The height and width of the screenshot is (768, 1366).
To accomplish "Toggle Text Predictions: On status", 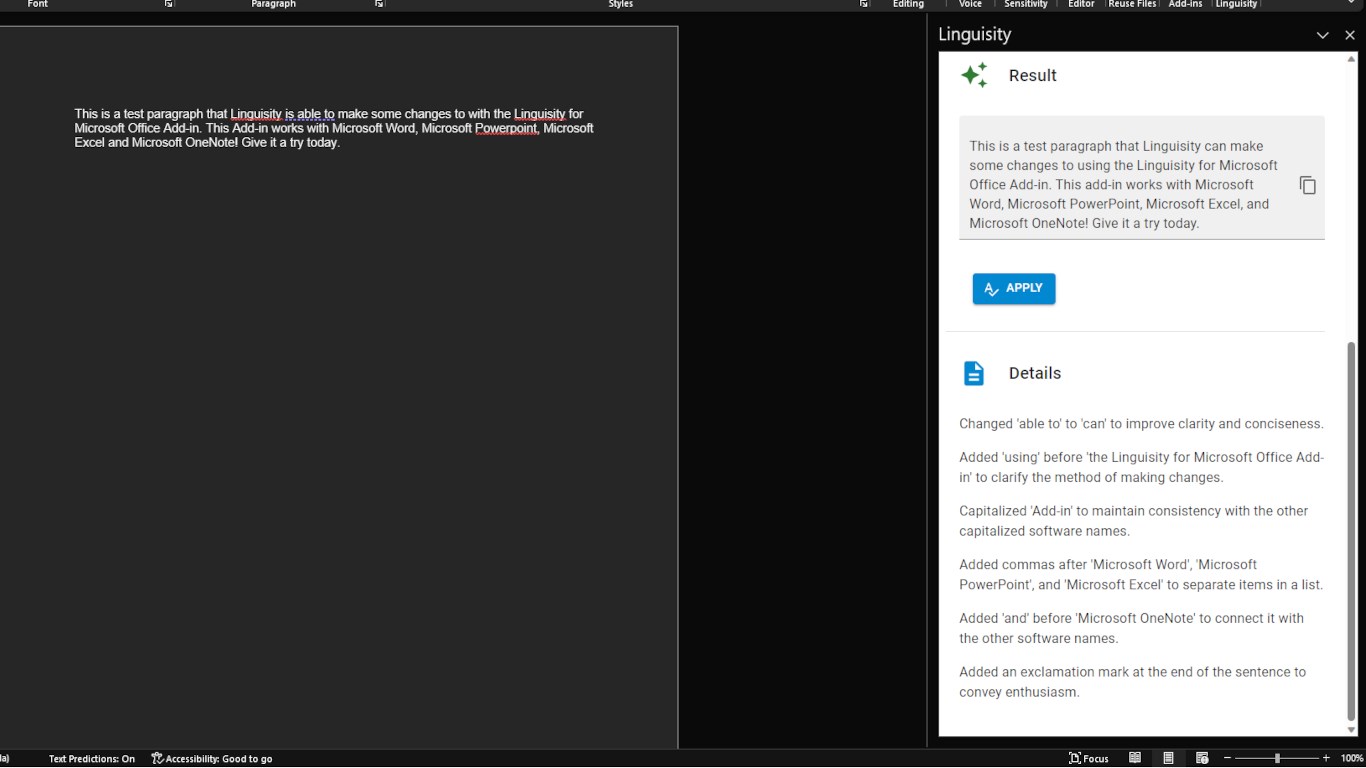I will click(x=92, y=759).
